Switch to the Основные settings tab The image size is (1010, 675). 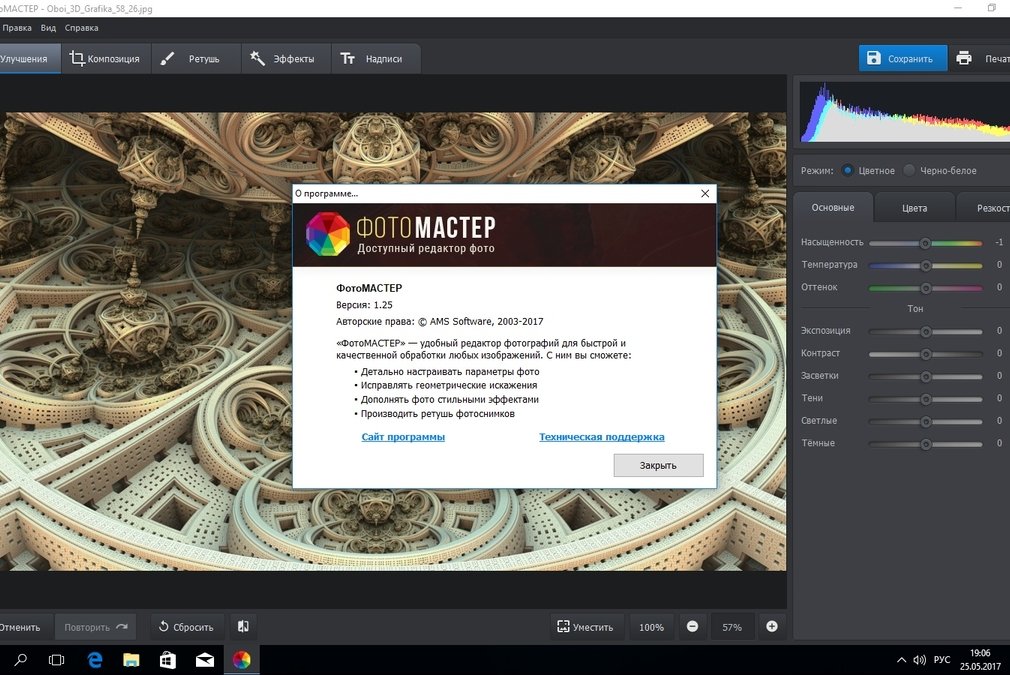(x=833, y=207)
